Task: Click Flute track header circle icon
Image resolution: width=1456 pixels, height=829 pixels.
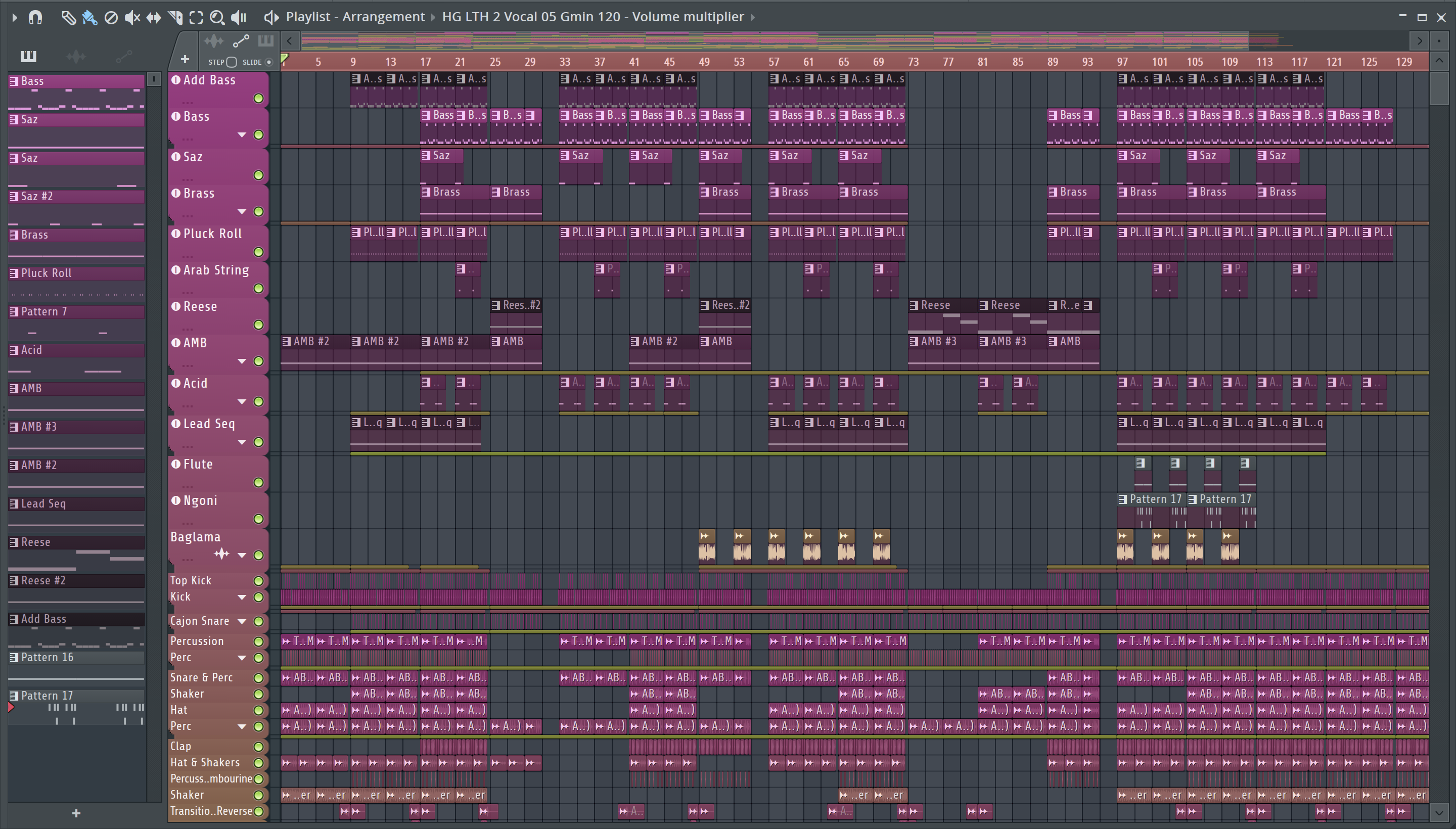Action: pos(176,464)
